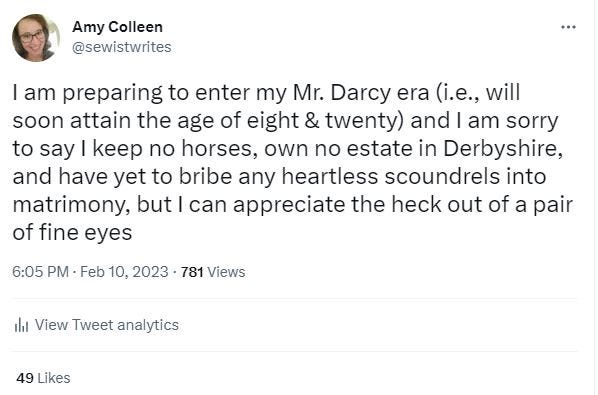This screenshot has width=598, height=395.
Task: Click the number 49 in Likes
Action: [x=25, y=378]
